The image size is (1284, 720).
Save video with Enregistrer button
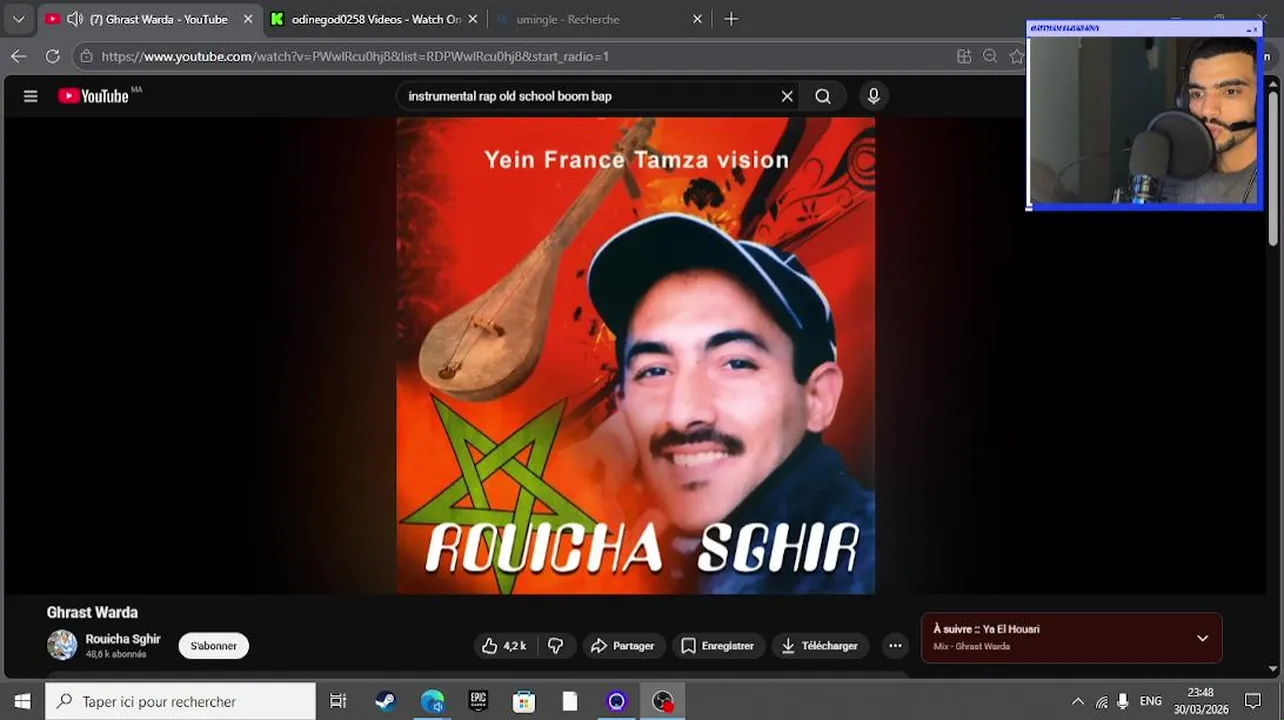pyautogui.click(x=718, y=646)
